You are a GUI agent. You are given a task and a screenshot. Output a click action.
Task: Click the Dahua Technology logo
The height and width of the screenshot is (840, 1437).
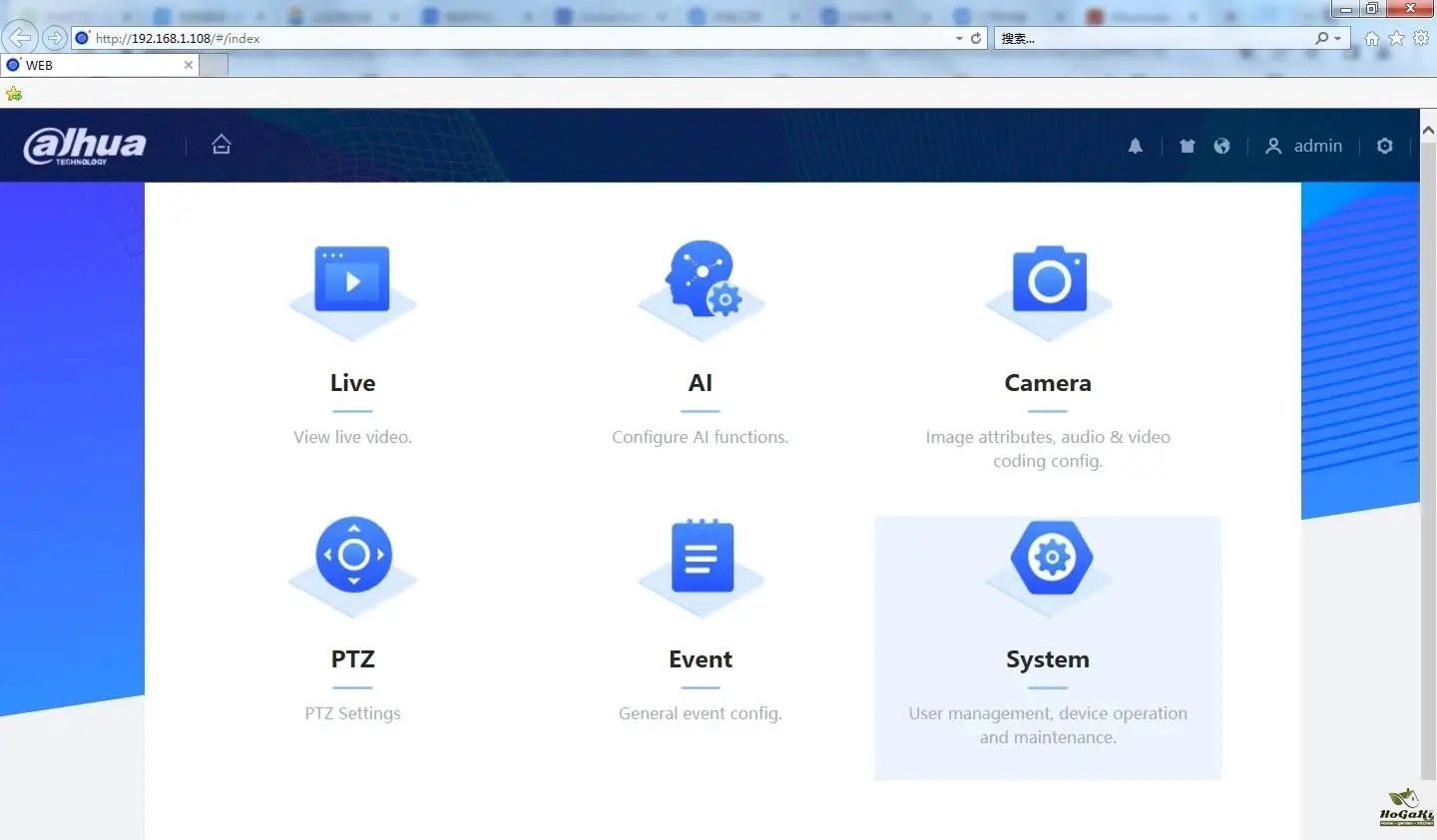(85, 146)
